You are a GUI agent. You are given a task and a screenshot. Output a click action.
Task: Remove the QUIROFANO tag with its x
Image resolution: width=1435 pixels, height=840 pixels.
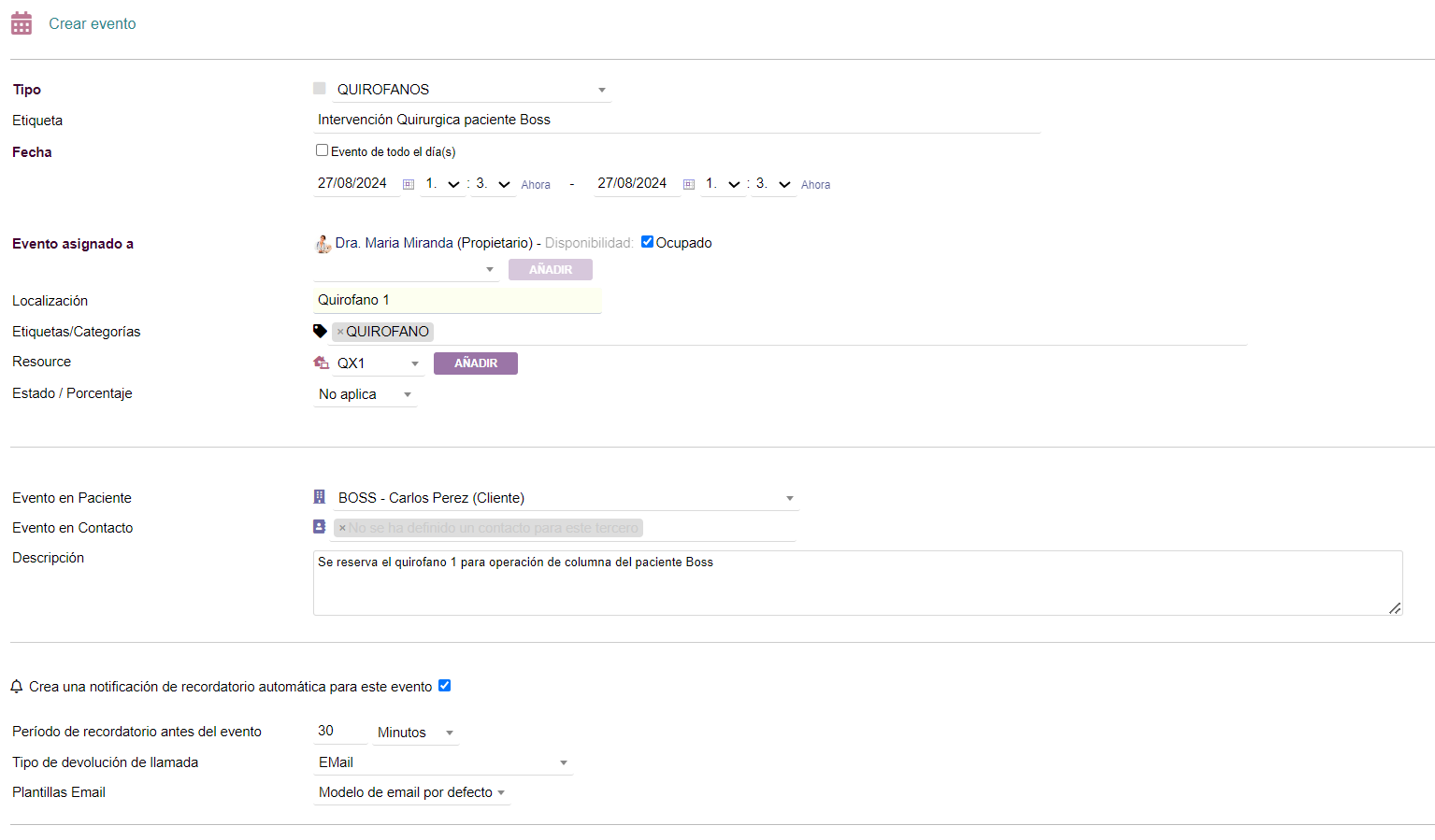[340, 332]
